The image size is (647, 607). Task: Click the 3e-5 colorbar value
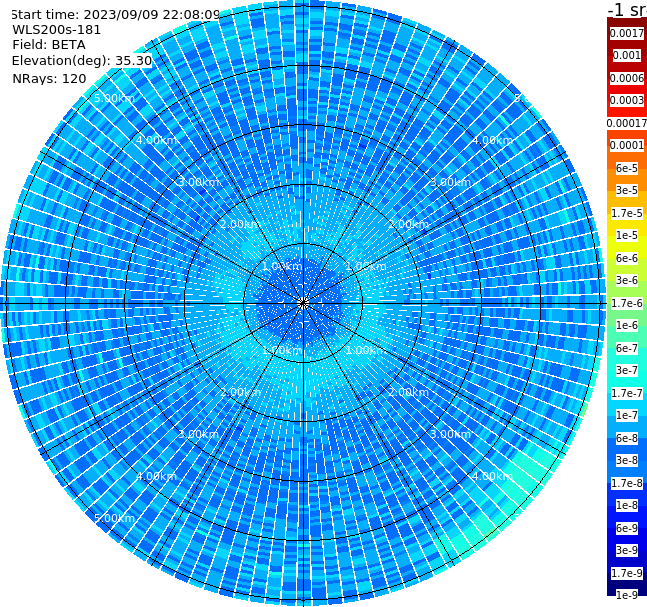[627, 190]
